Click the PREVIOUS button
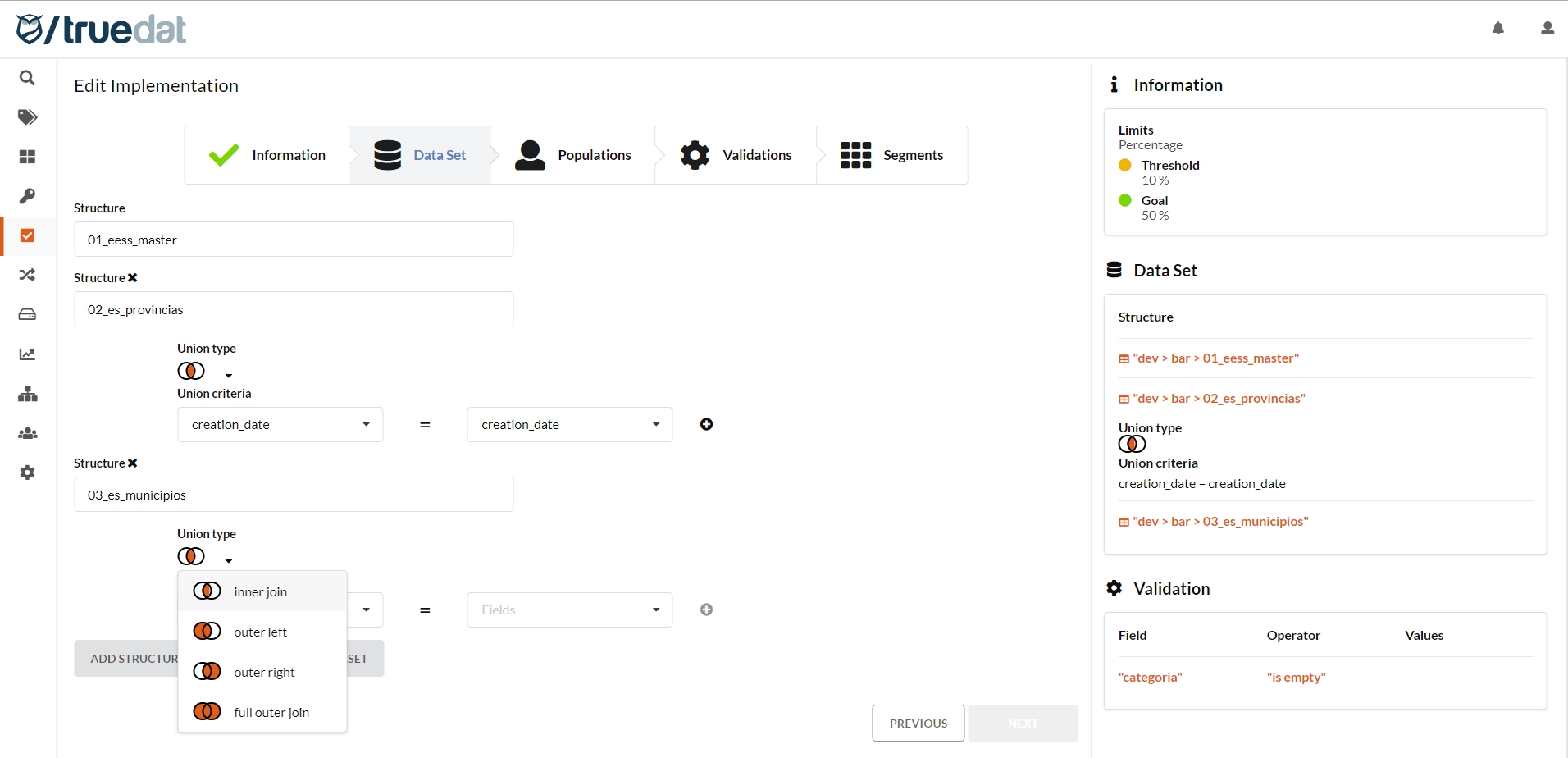 click(918, 724)
